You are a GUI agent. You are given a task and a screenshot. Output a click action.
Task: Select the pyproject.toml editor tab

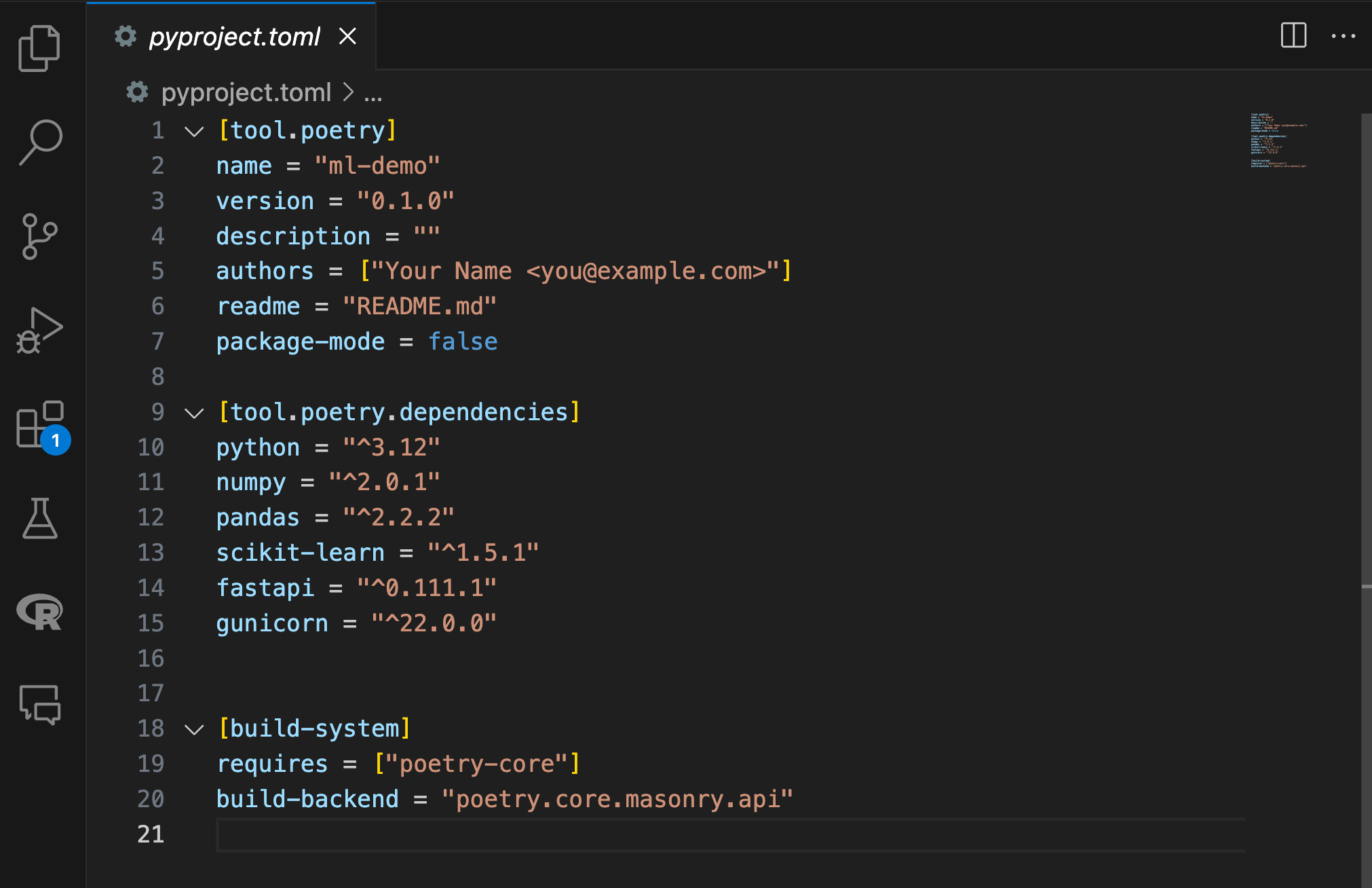click(234, 37)
